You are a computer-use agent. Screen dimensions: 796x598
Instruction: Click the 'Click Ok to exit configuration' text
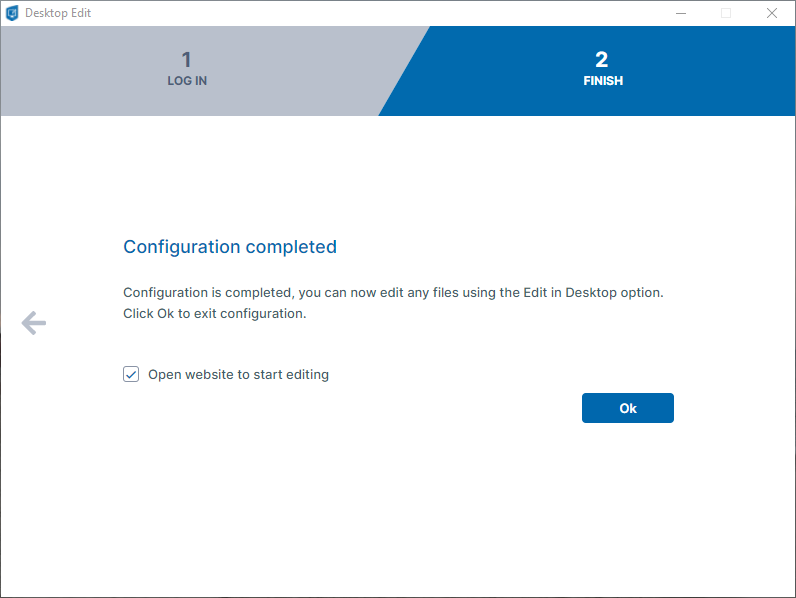point(214,313)
